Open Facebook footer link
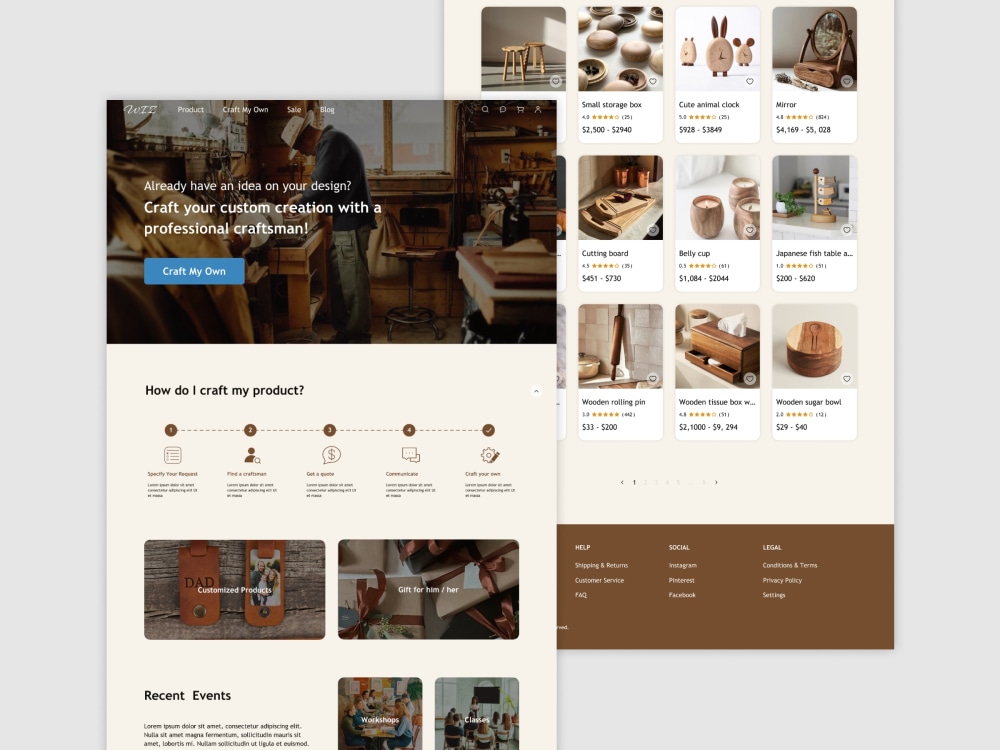This screenshot has height=750, width=1000. [682, 595]
